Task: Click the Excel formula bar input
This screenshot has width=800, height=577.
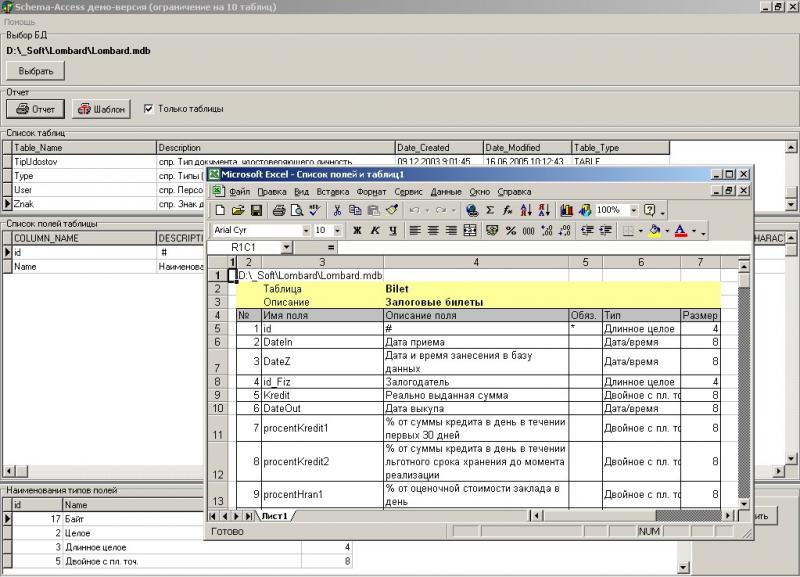Action: click(x=542, y=247)
